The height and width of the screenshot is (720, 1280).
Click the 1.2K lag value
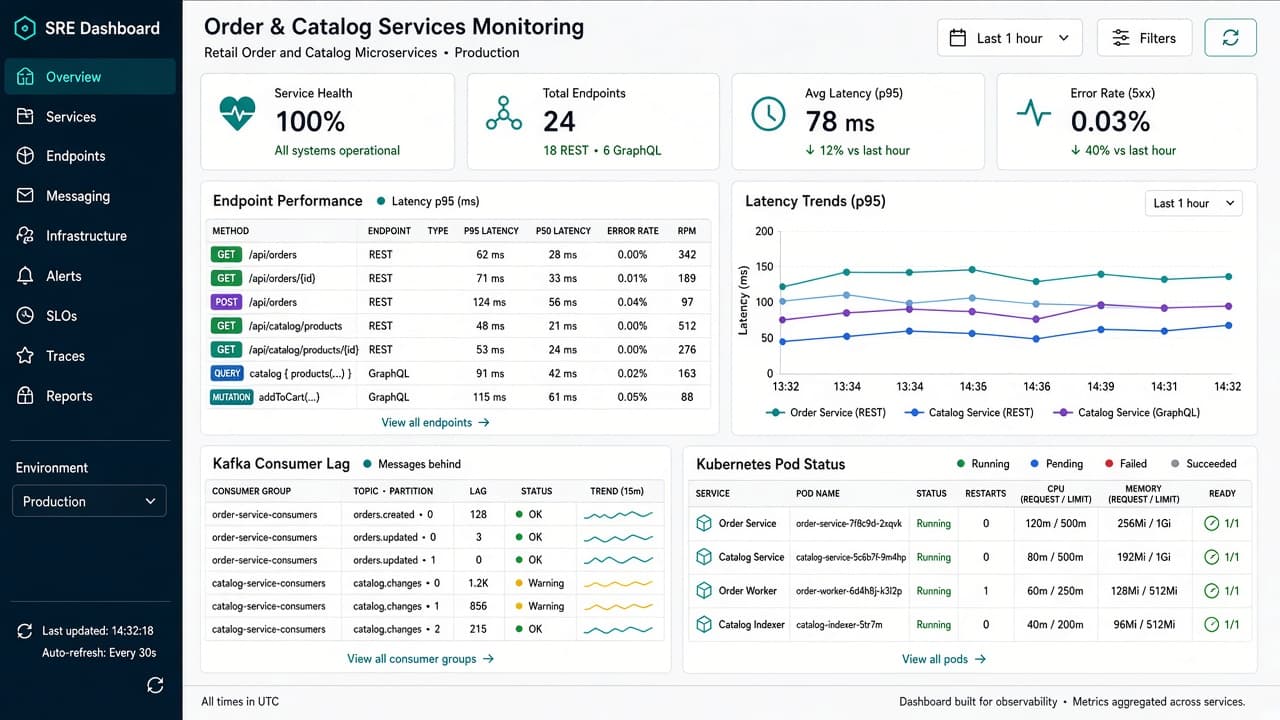pyautogui.click(x=478, y=583)
